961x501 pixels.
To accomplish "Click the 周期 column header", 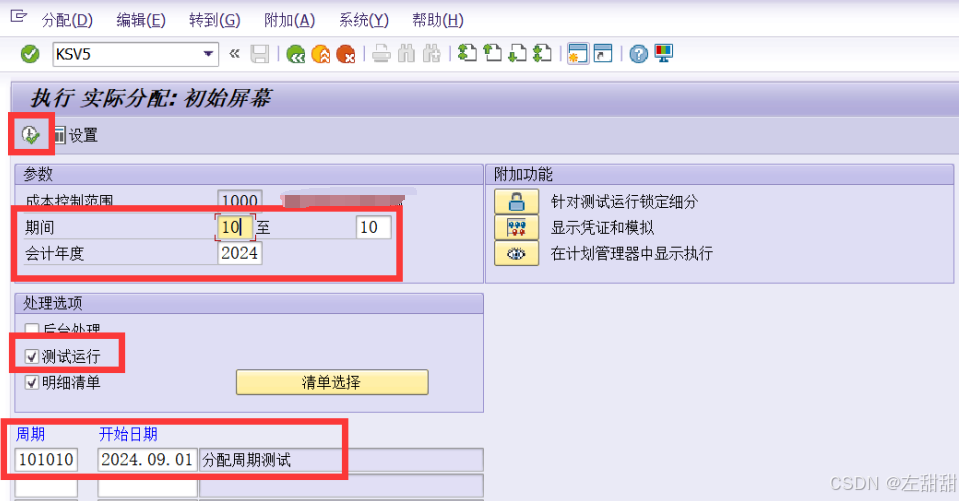I will pos(30,434).
